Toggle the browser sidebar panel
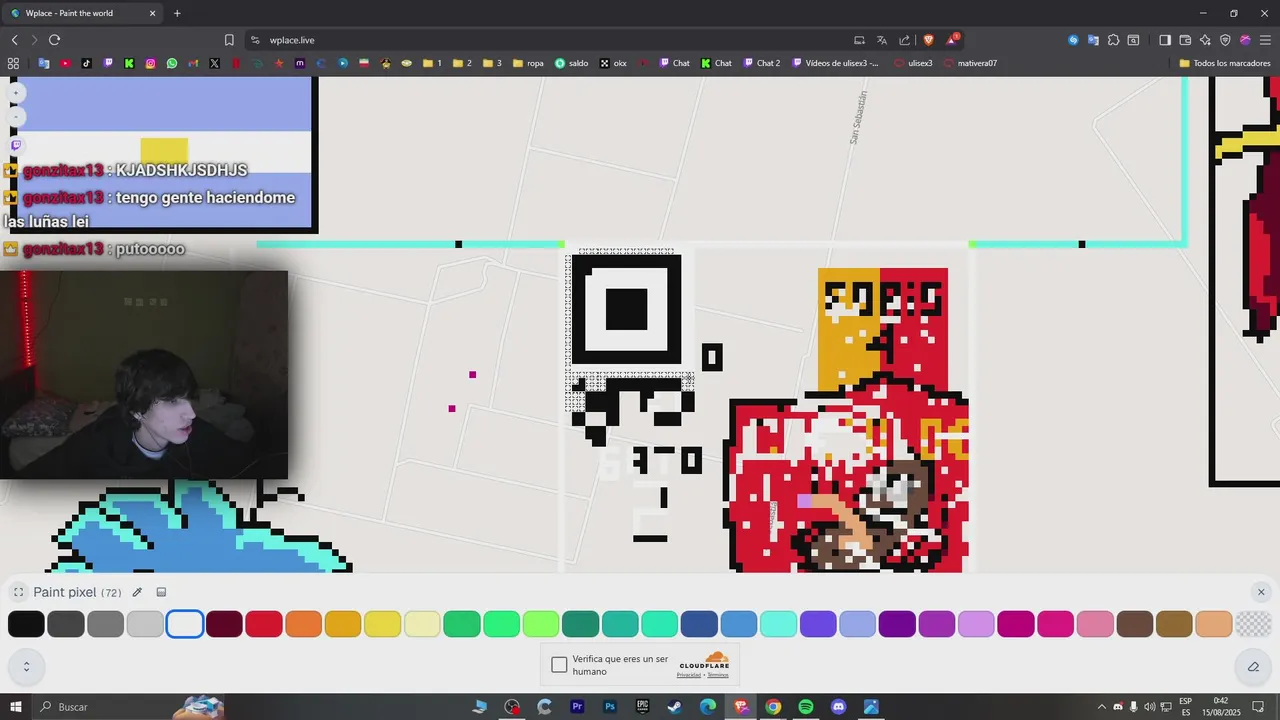1280x720 pixels. coord(1165,40)
